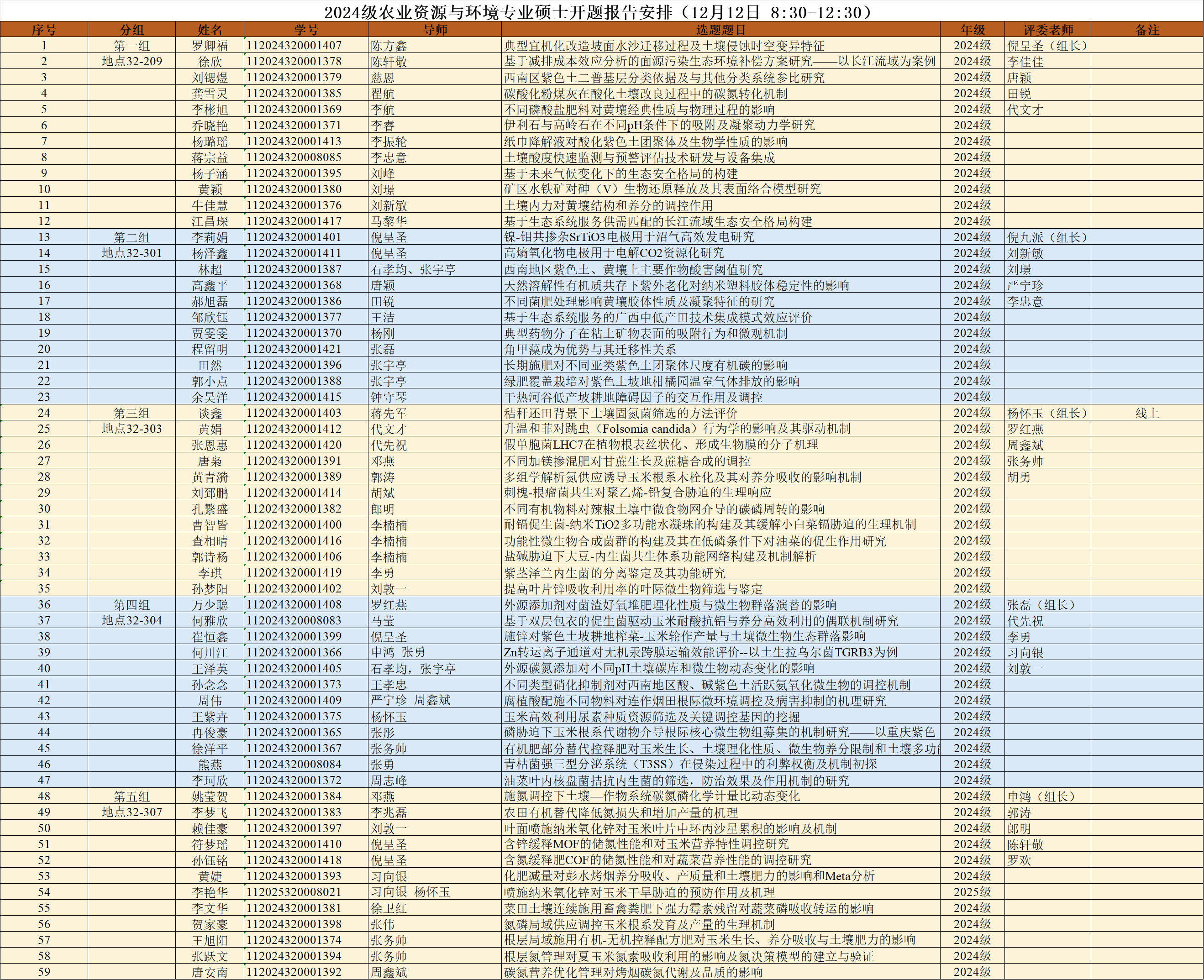Click student ID 112025320008021
The image size is (1204, 980).
pyautogui.click(x=294, y=892)
